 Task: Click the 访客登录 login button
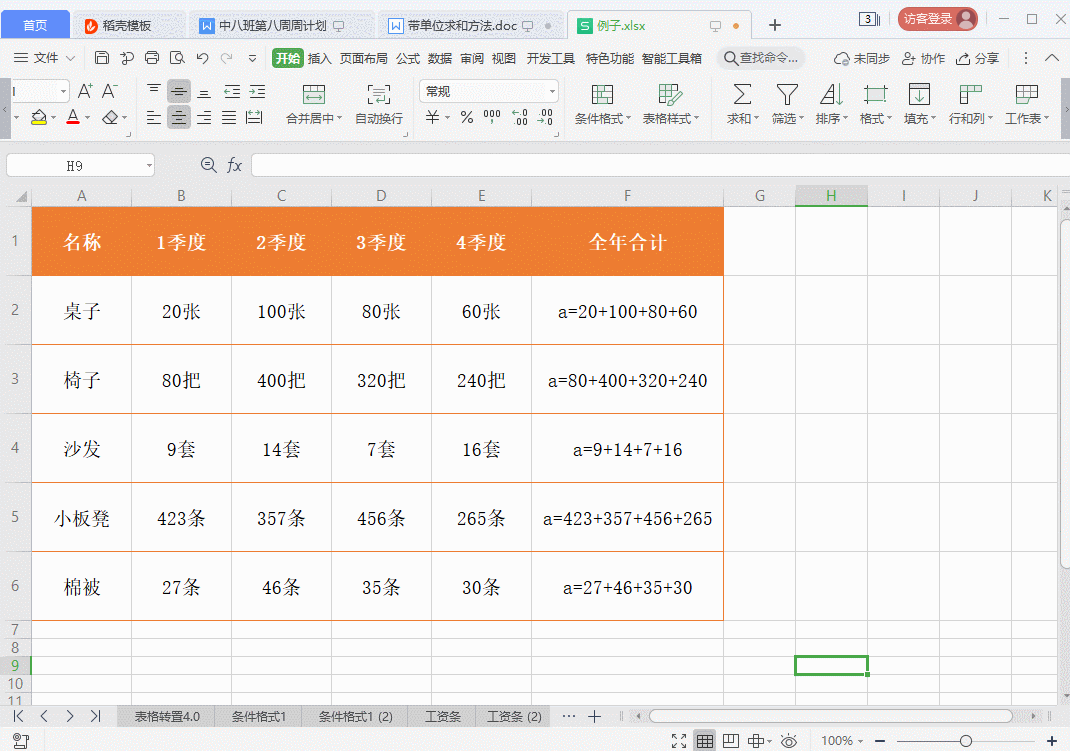pos(938,19)
